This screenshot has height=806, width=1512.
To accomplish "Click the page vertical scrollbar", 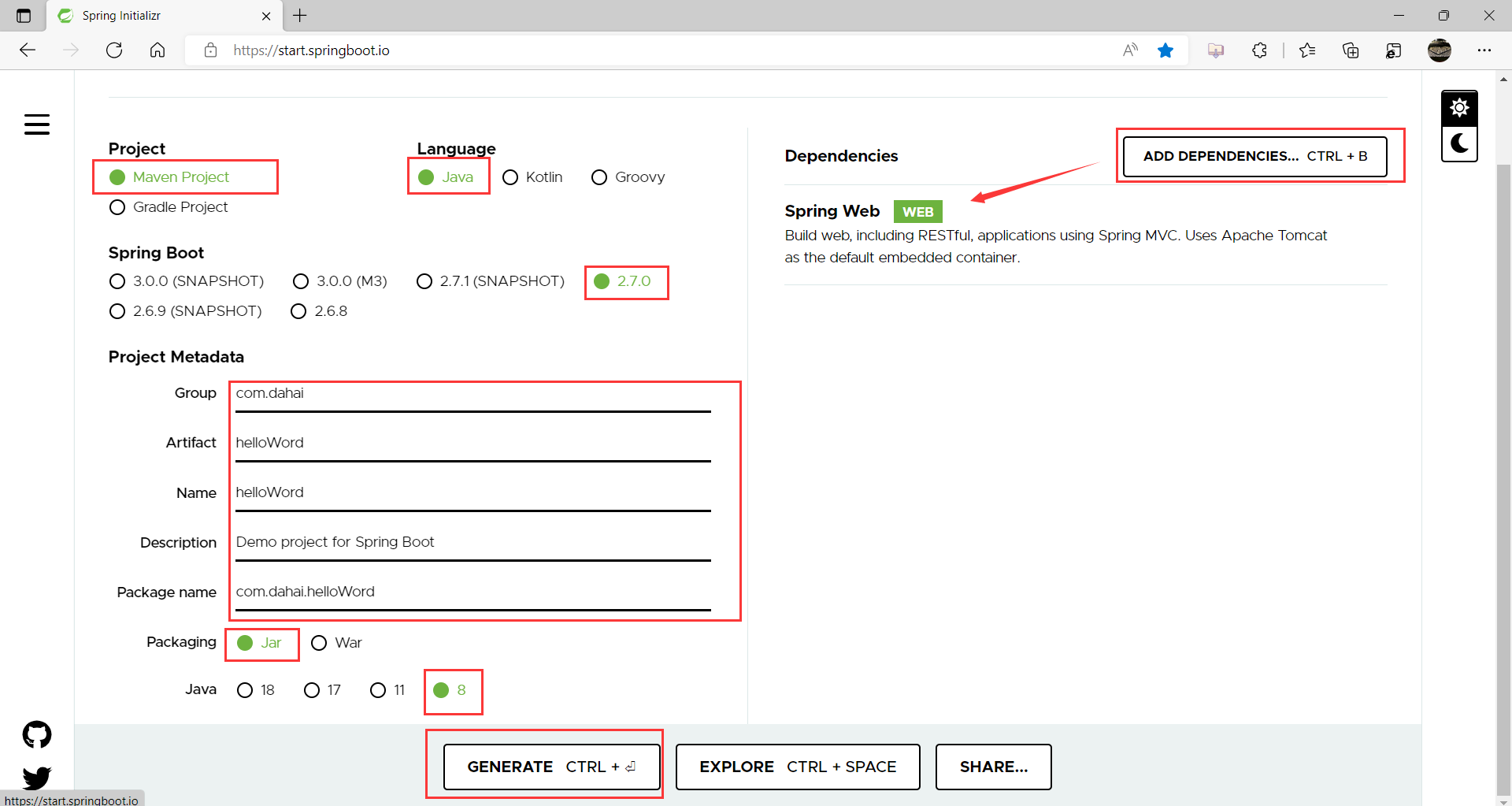I will pos(1504,481).
